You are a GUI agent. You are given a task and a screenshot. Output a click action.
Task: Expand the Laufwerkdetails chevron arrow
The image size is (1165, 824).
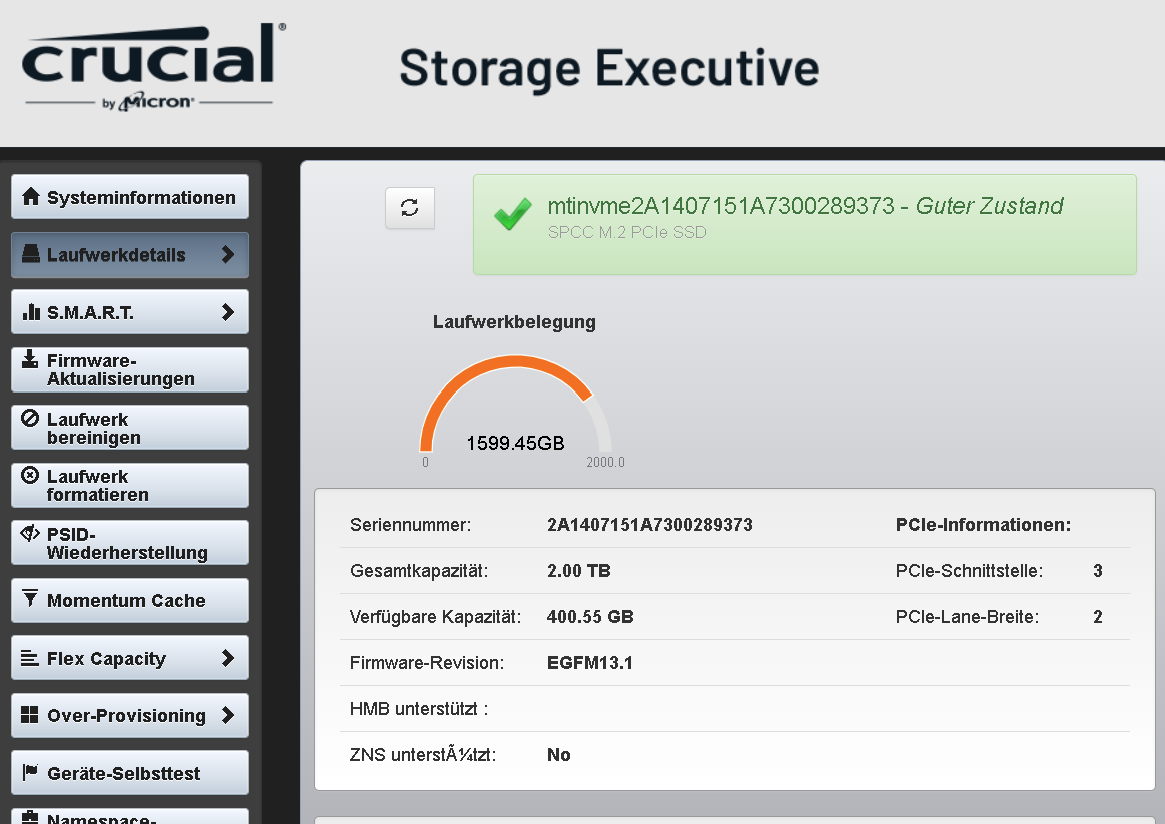tap(228, 254)
